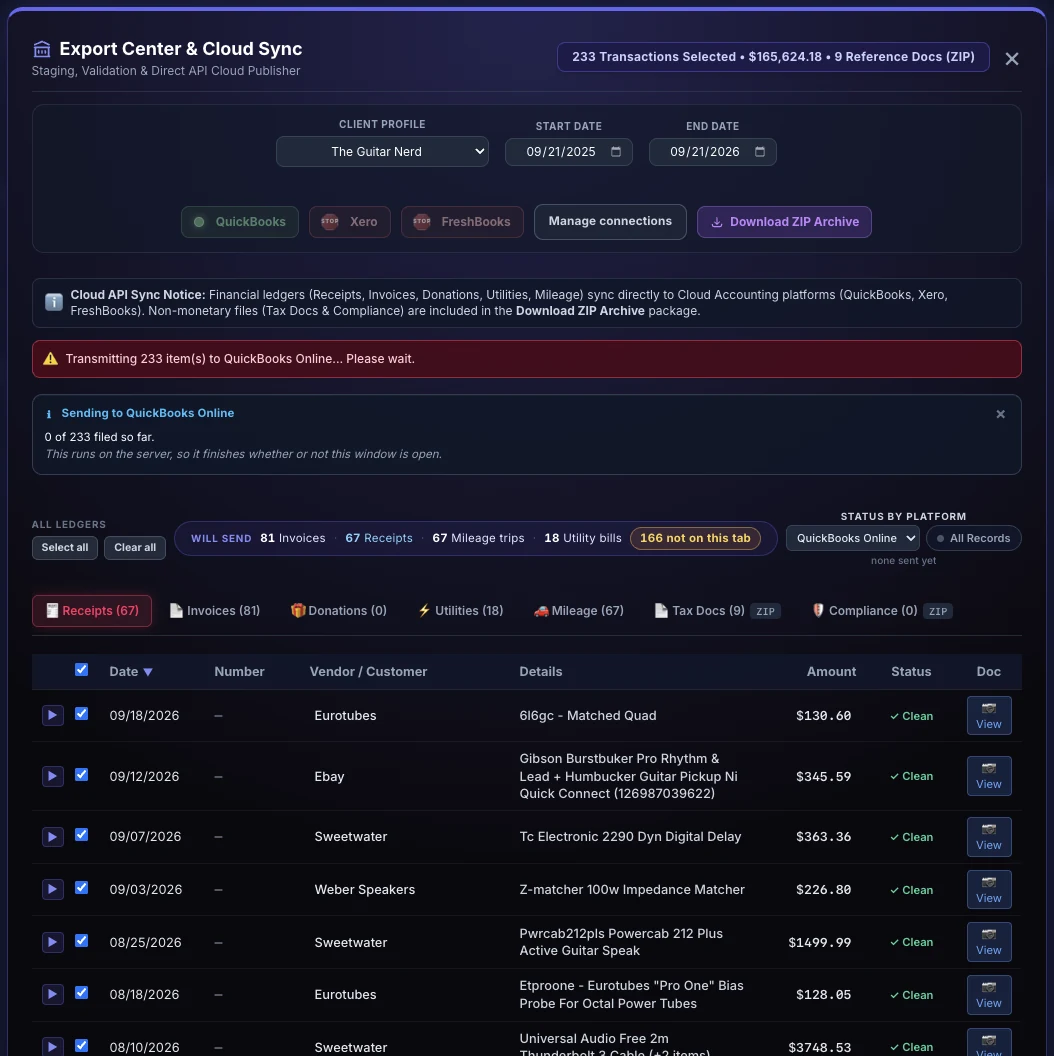View document for Eurotubes 08/18/2026 row
This screenshot has height=1056, width=1054.
coord(989,995)
